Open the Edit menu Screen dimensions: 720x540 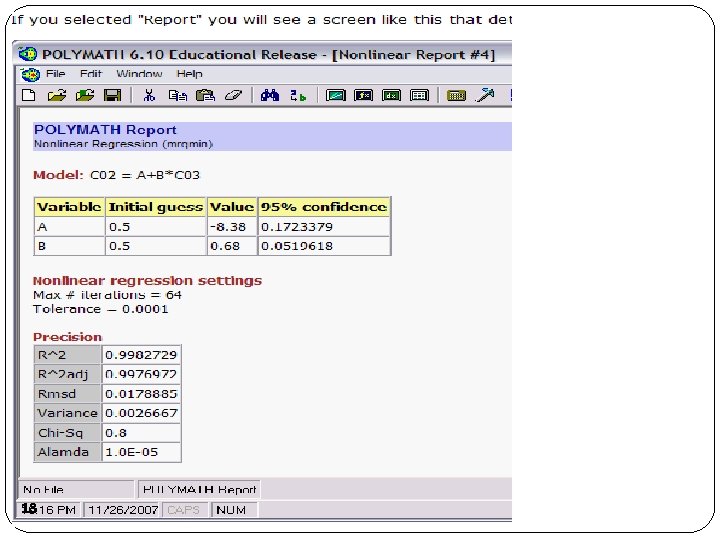(90, 73)
